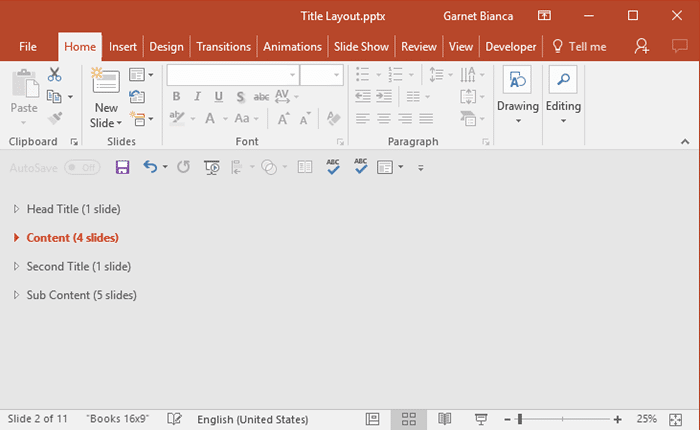Toggle the AutoSave switch

[82, 167]
